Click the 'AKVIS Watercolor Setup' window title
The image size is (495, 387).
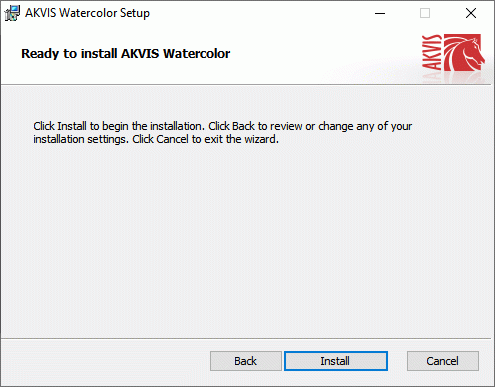pyautogui.click(x=88, y=13)
